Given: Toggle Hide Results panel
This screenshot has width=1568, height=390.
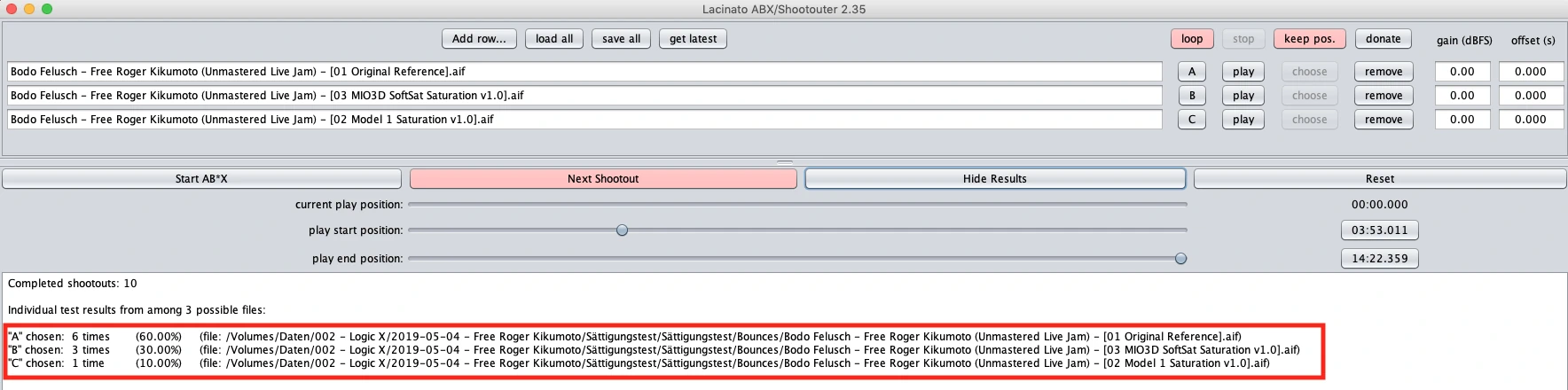Looking at the screenshot, I should click(994, 179).
